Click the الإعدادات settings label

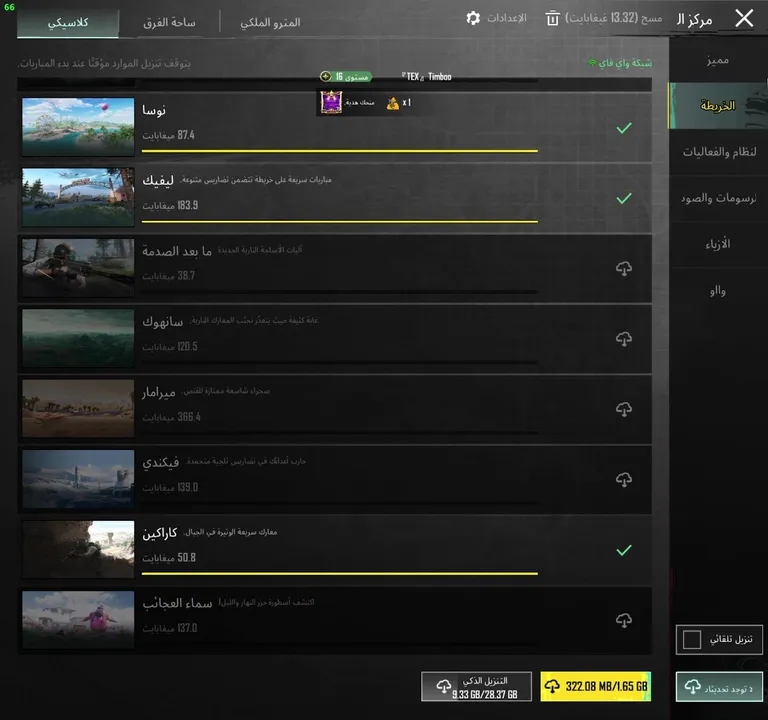(506, 18)
